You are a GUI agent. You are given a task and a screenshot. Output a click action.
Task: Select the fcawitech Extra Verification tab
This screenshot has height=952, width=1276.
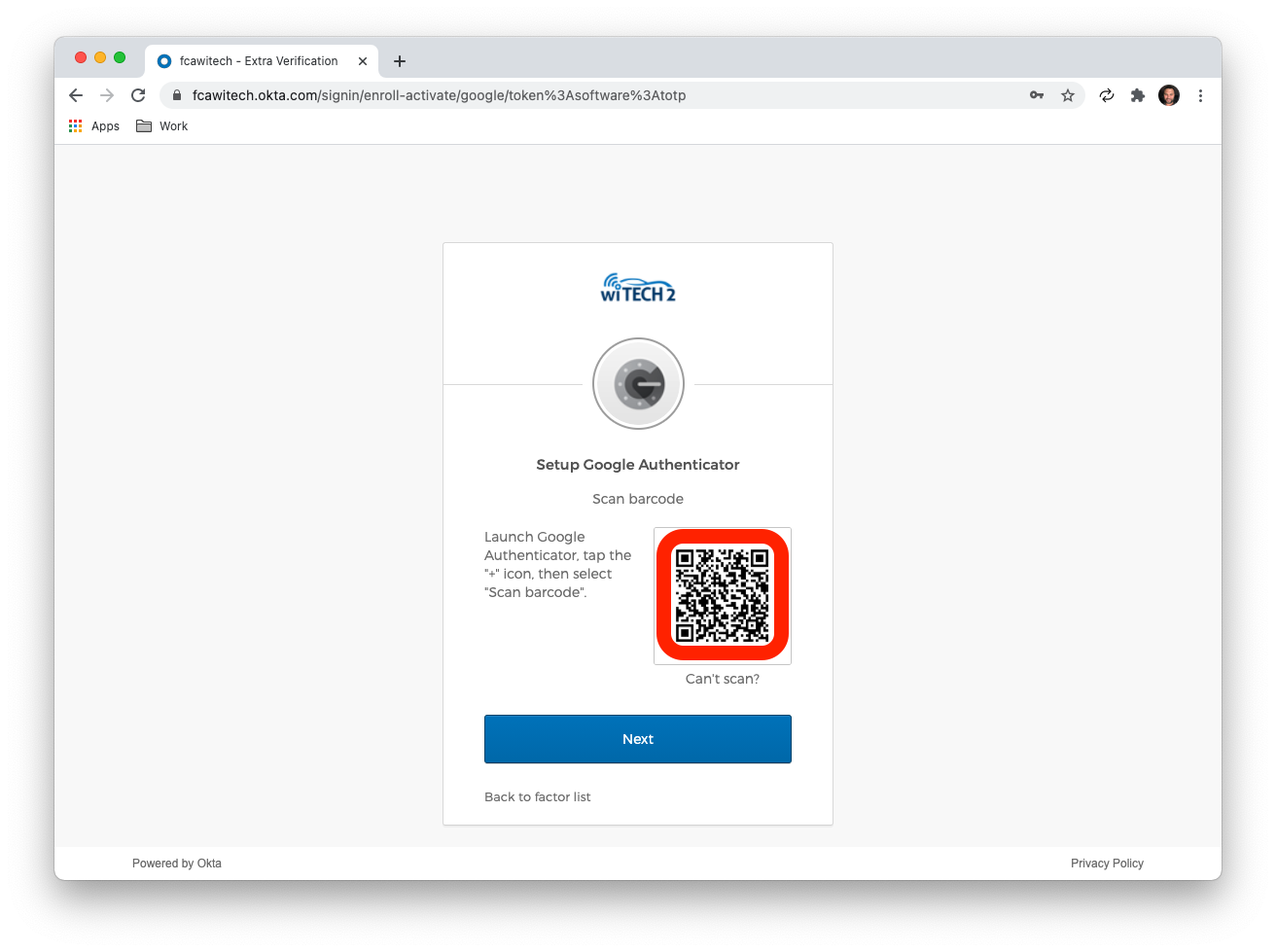(x=259, y=60)
